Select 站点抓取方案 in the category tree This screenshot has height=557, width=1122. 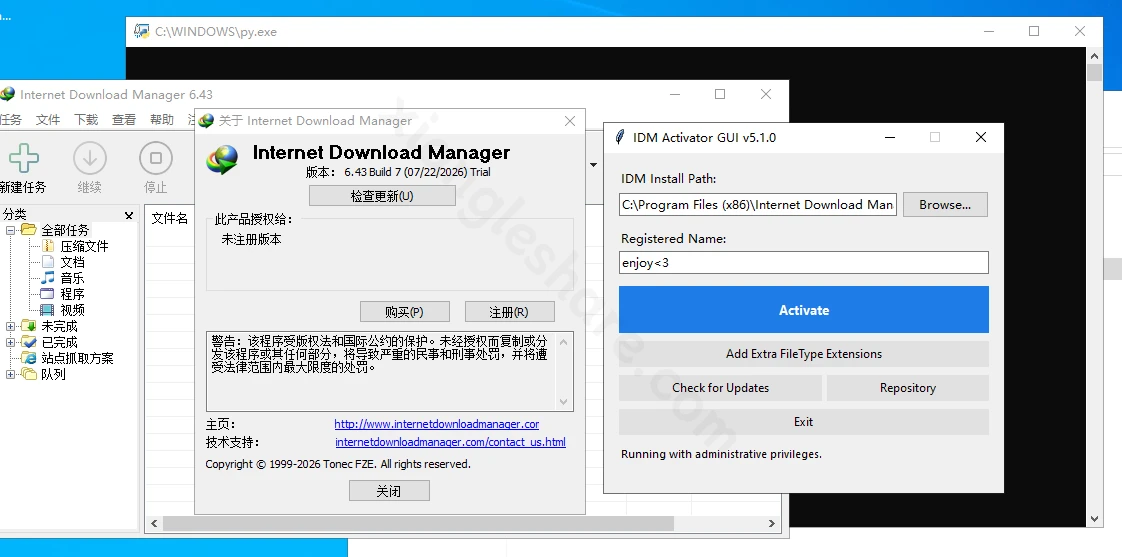click(77, 358)
